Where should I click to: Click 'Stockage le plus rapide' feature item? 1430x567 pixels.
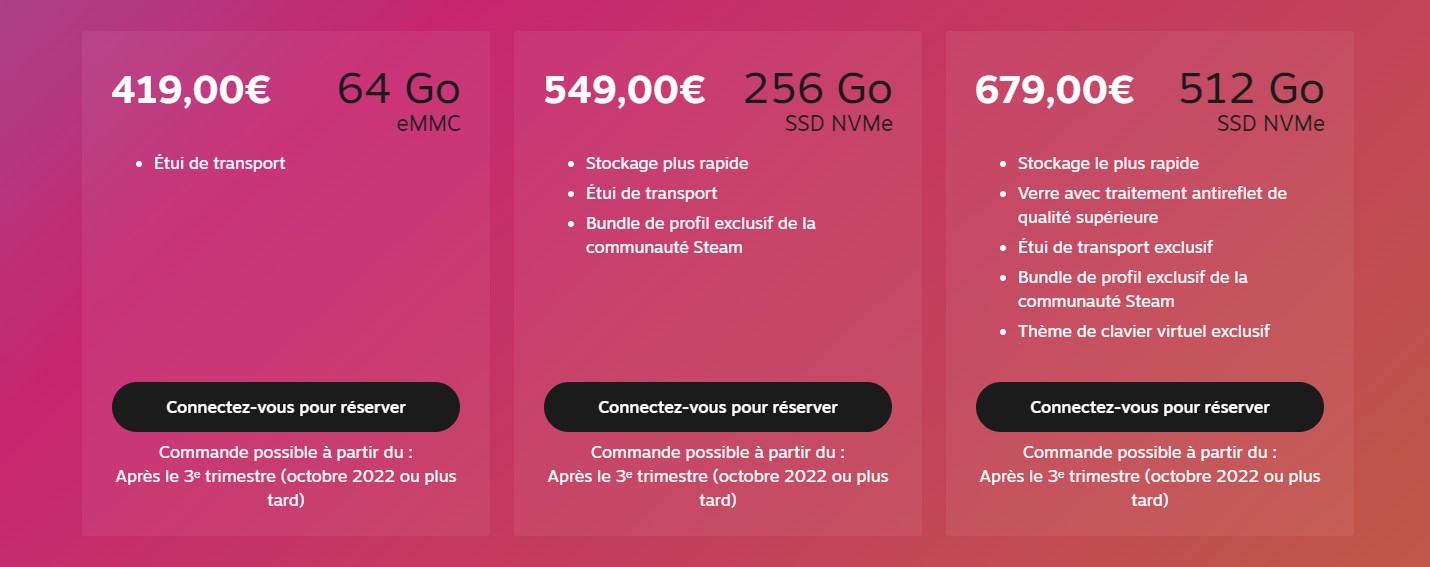[1108, 163]
